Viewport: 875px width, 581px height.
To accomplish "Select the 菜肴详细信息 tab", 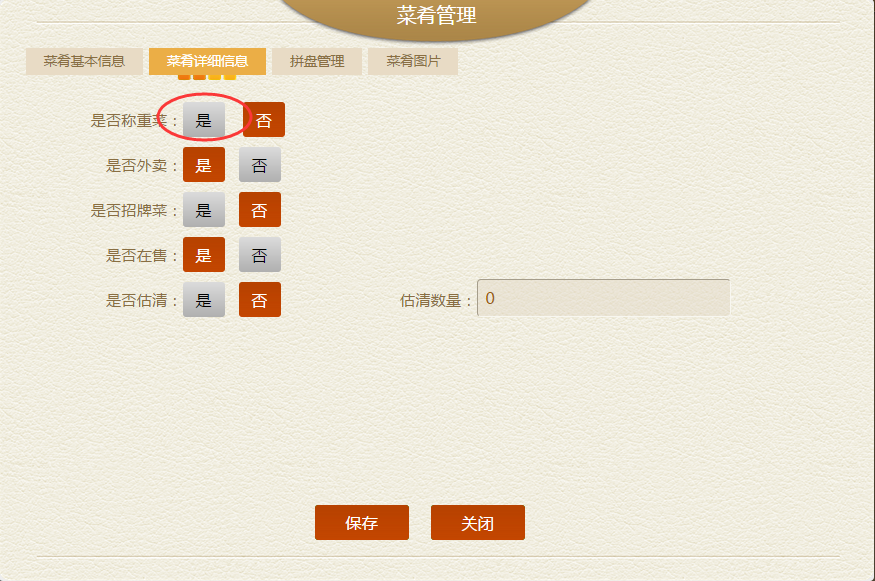I will [x=207, y=61].
